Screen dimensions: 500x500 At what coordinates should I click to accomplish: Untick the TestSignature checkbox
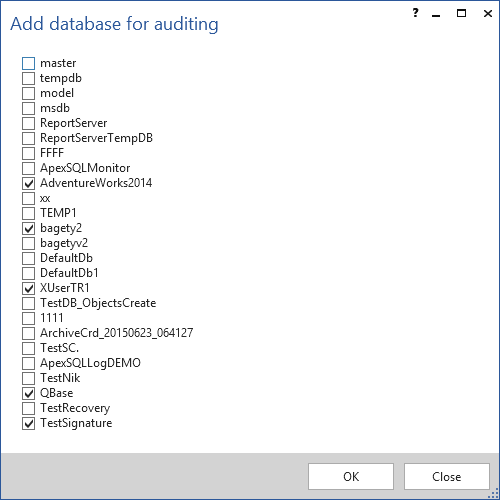(x=28, y=423)
